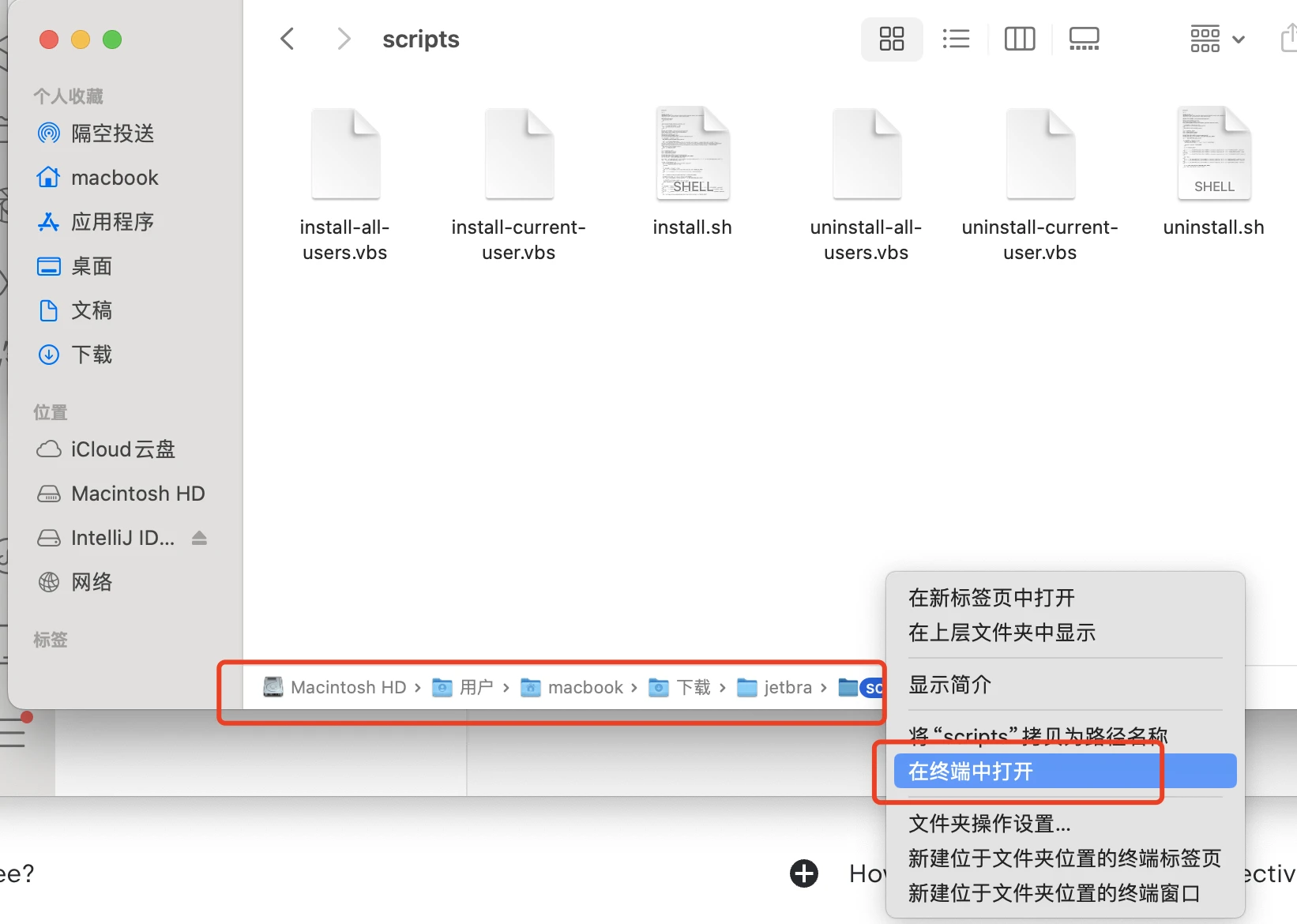Viewport: 1297px width, 924px height.
Task: Switch to list view
Action: click(x=956, y=39)
